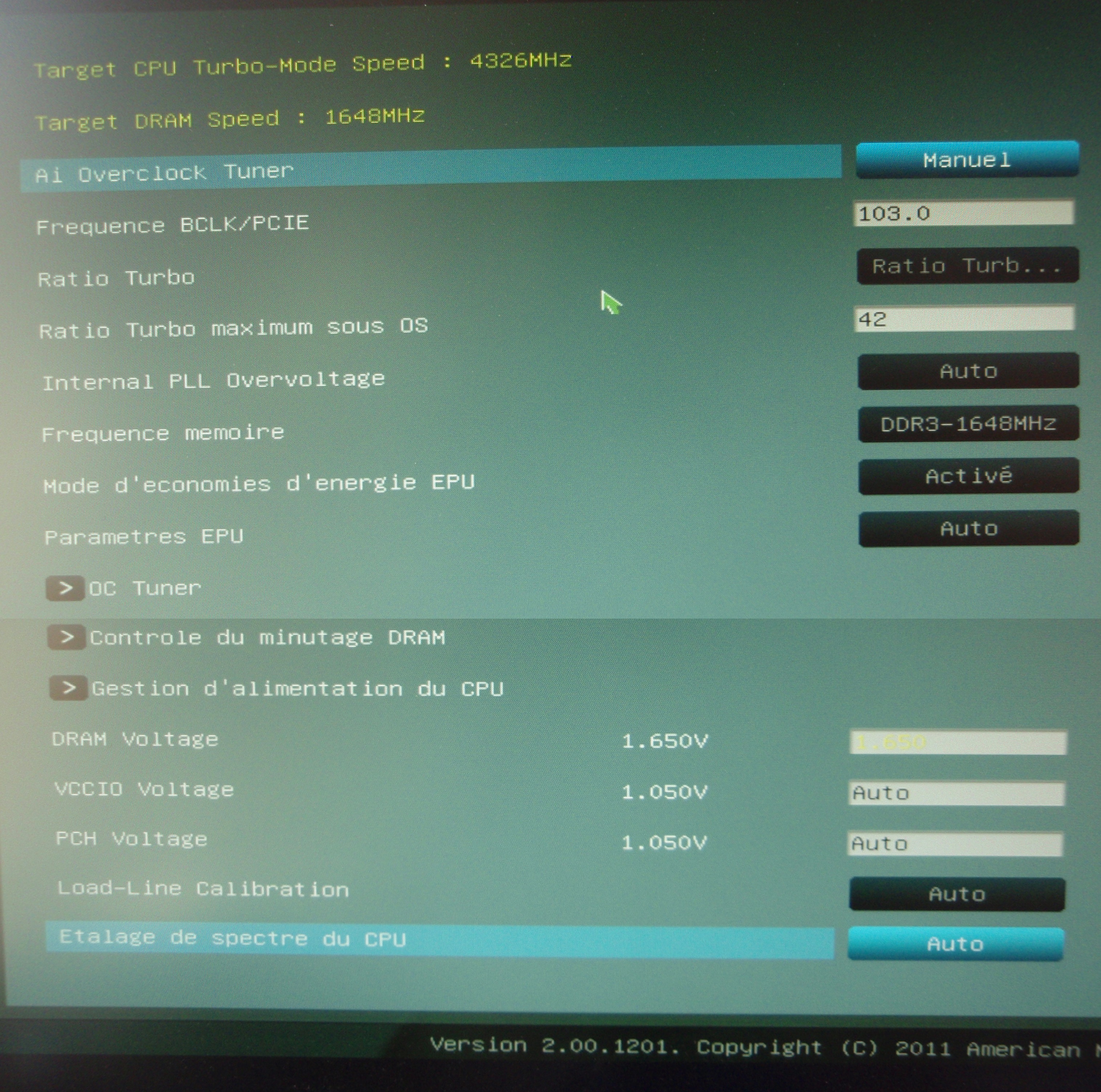The height and width of the screenshot is (1092, 1101).
Task: Toggle the EPU power saving Activé option
Action: click(968, 476)
